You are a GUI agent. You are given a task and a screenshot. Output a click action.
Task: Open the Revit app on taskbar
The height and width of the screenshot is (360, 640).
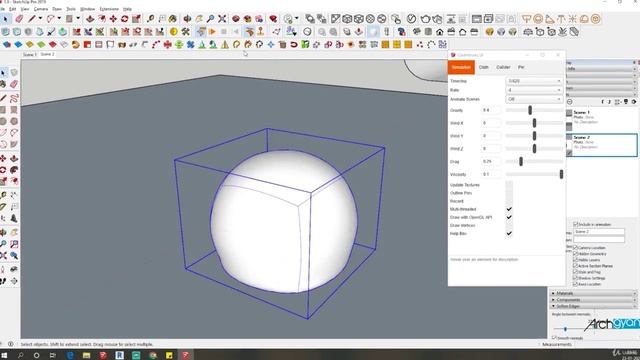click(x=119, y=355)
